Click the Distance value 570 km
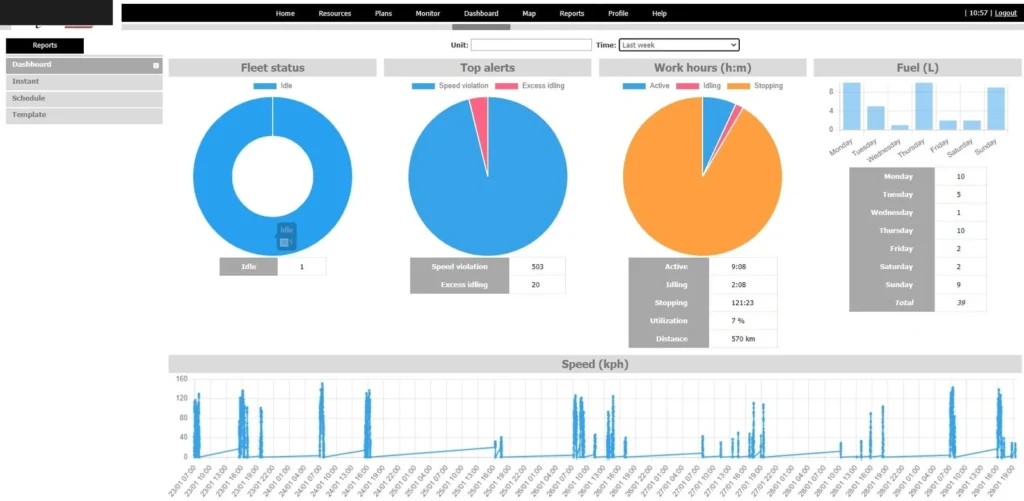The height and width of the screenshot is (501, 1024). 743,338
